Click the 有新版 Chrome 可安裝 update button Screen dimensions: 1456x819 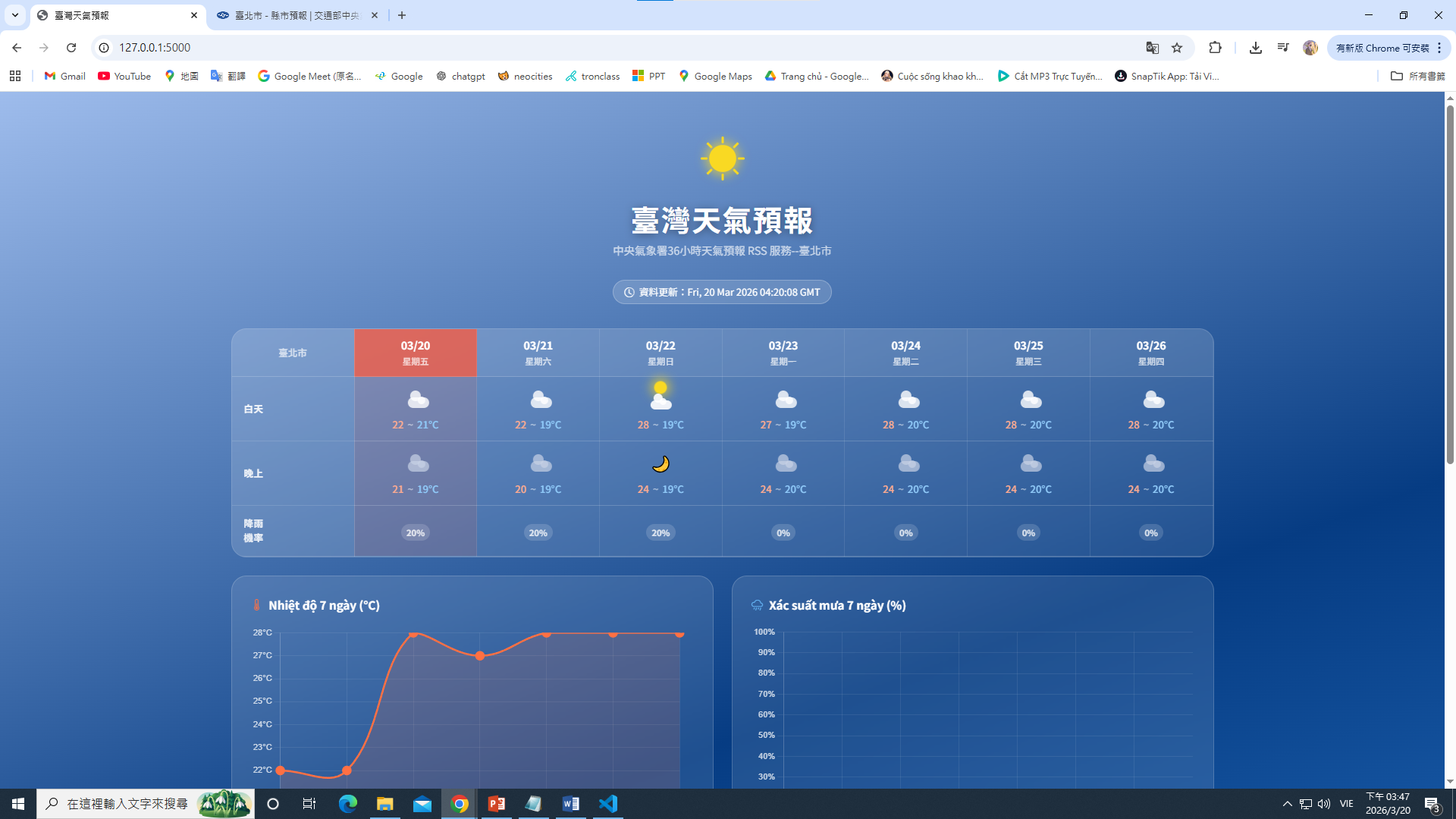tap(1382, 48)
